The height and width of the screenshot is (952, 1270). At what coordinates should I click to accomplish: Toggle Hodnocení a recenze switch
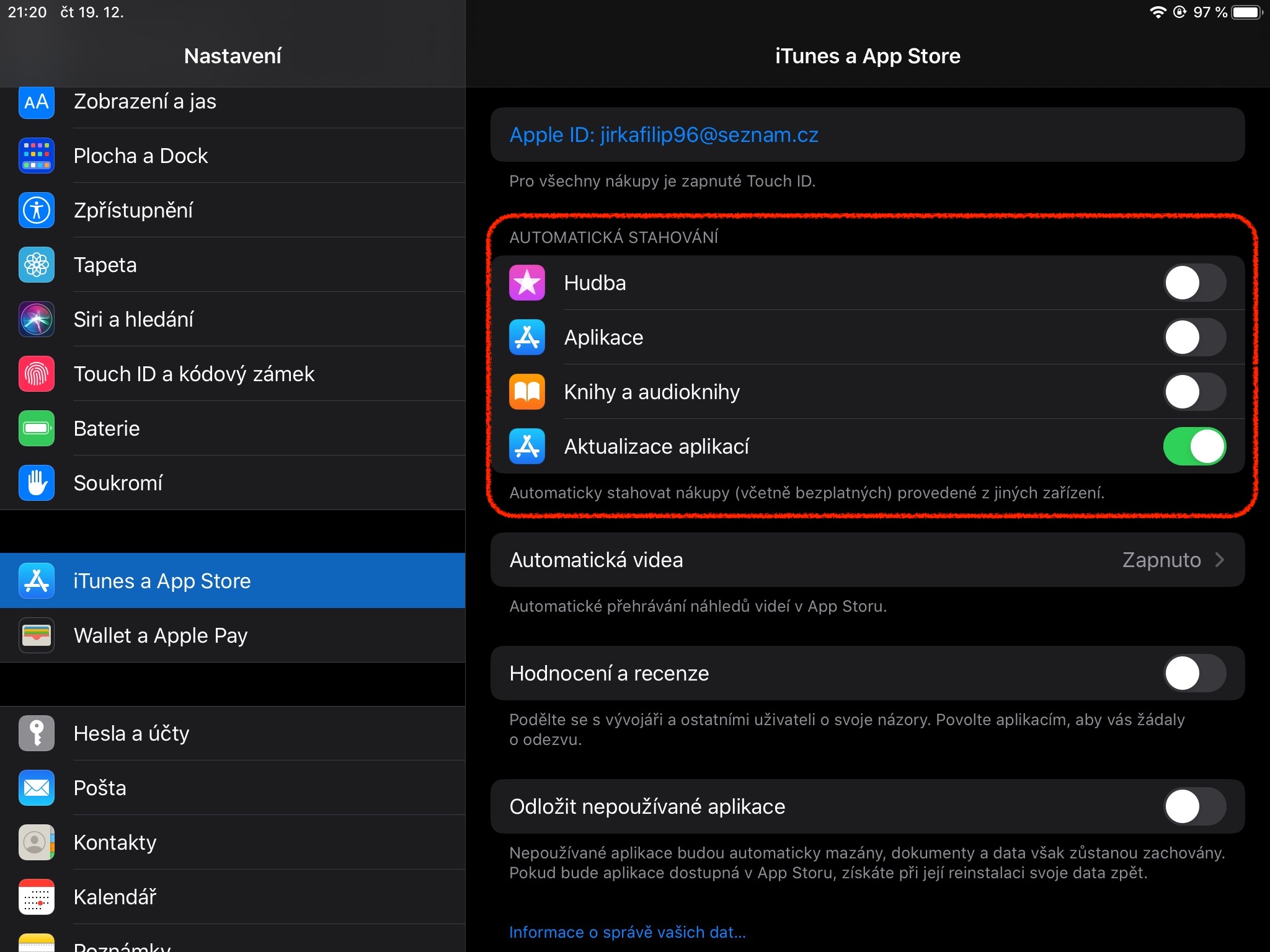(1194, 673)
